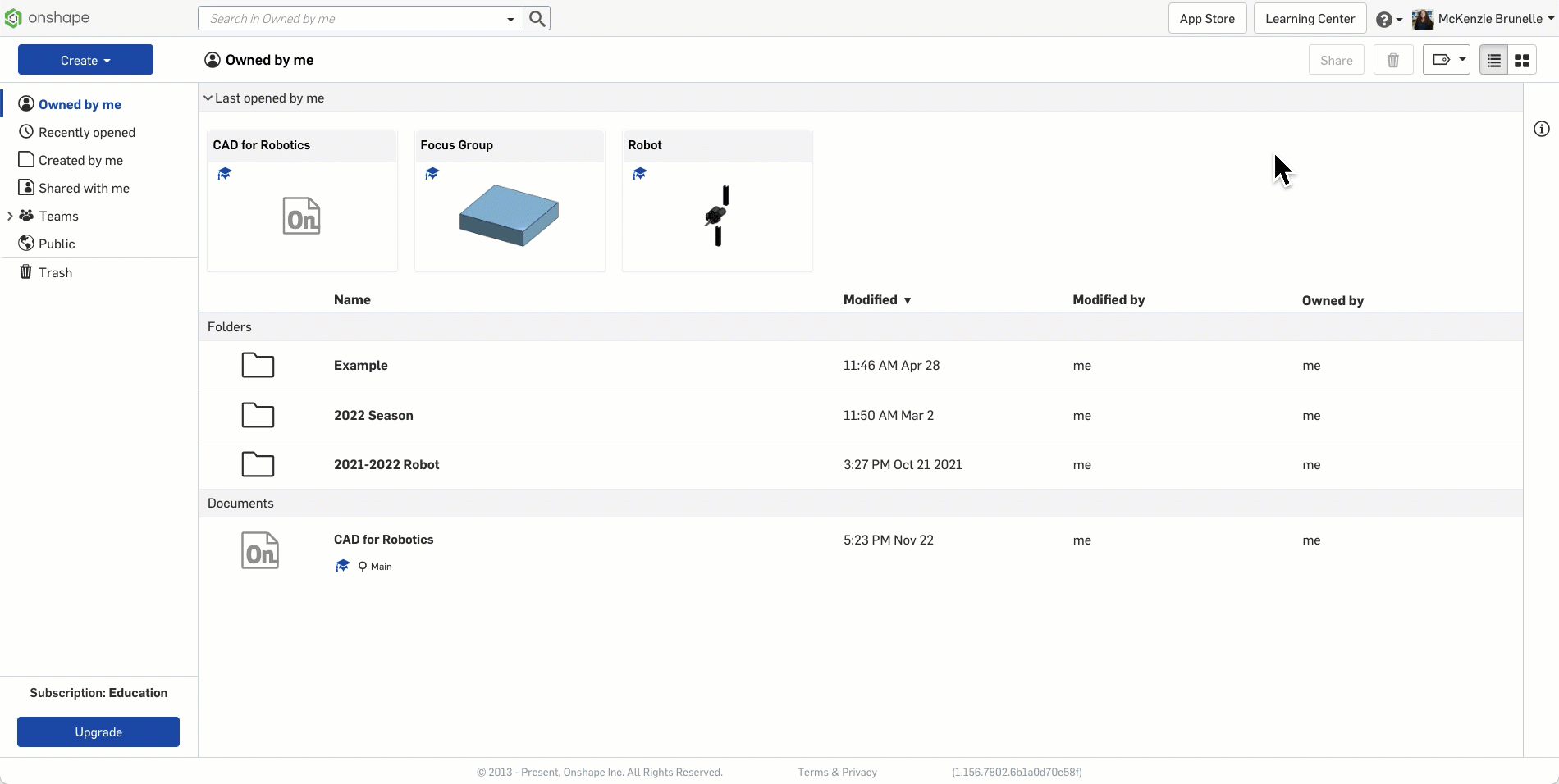The height and width of the screenshot is (784, 1559).
Task: Open the search options dropdown arrow
Action: coord(510,19)
